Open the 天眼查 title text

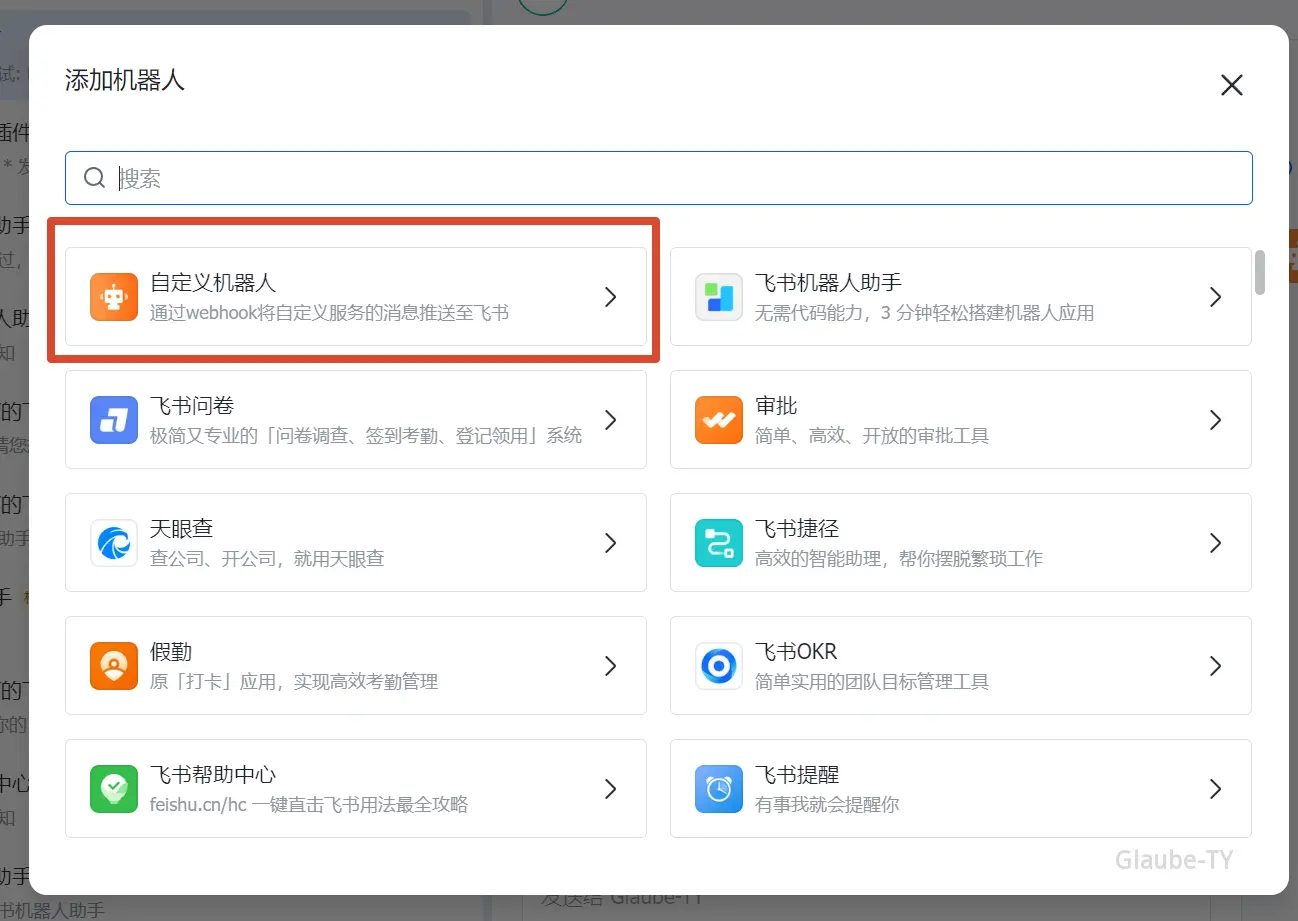(182, 529)
